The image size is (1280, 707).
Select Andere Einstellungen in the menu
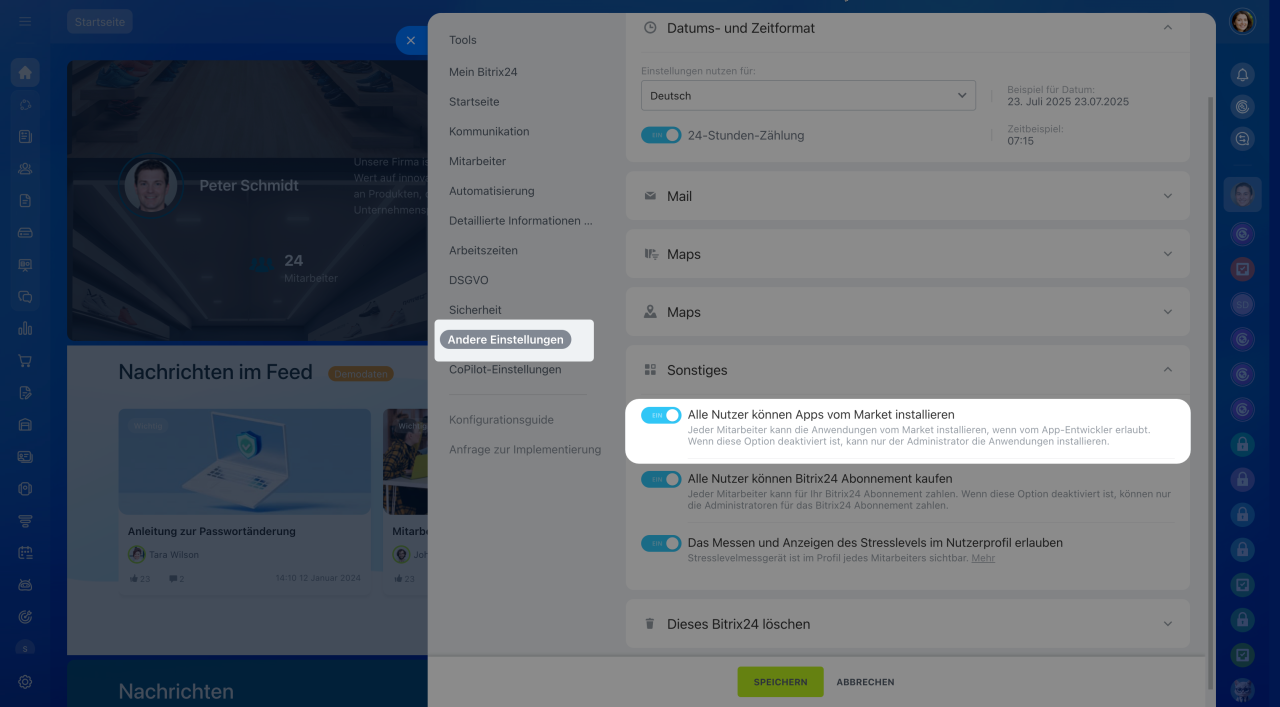tap(505, 340)
